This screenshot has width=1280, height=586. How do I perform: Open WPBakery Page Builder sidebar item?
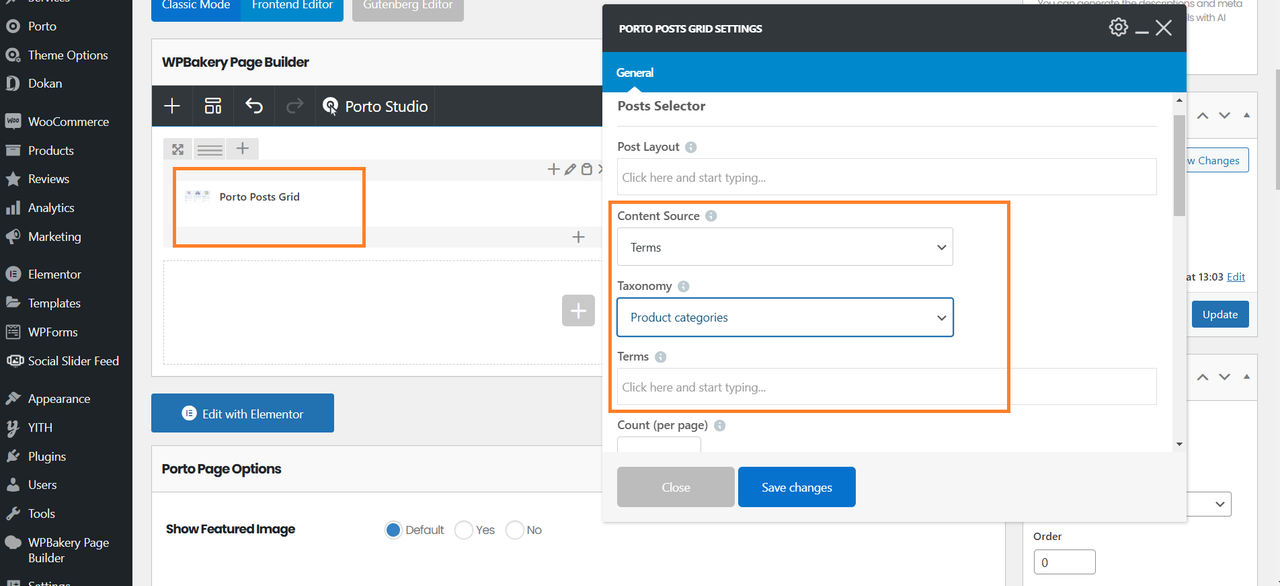[x=66, y=550]
